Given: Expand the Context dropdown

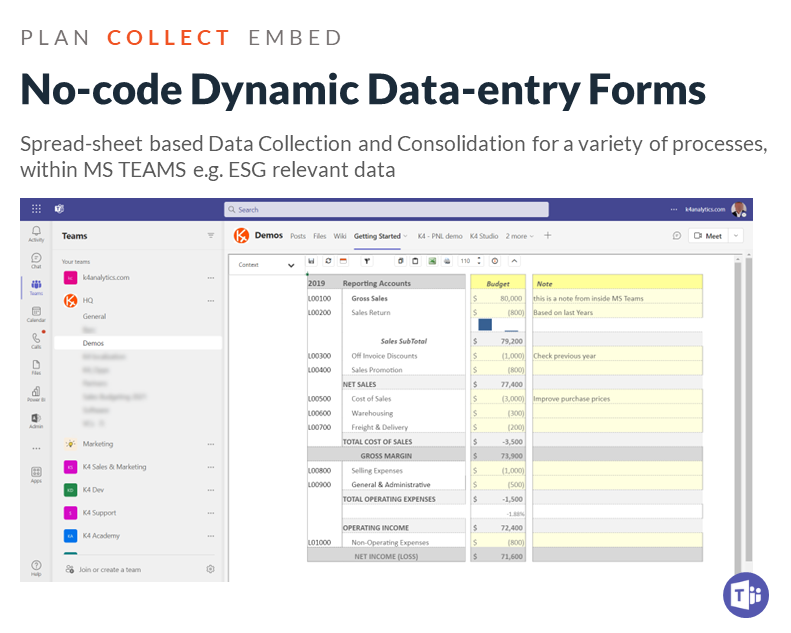Looking at the screenshot, I should 290,265.
